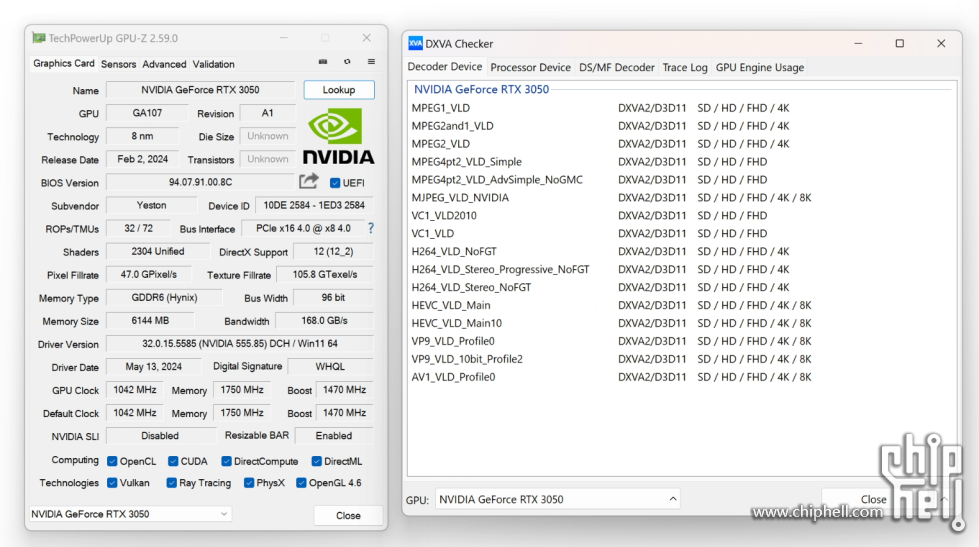
Task: Click the GPU Name field
Action: click(x=200, y=90)
